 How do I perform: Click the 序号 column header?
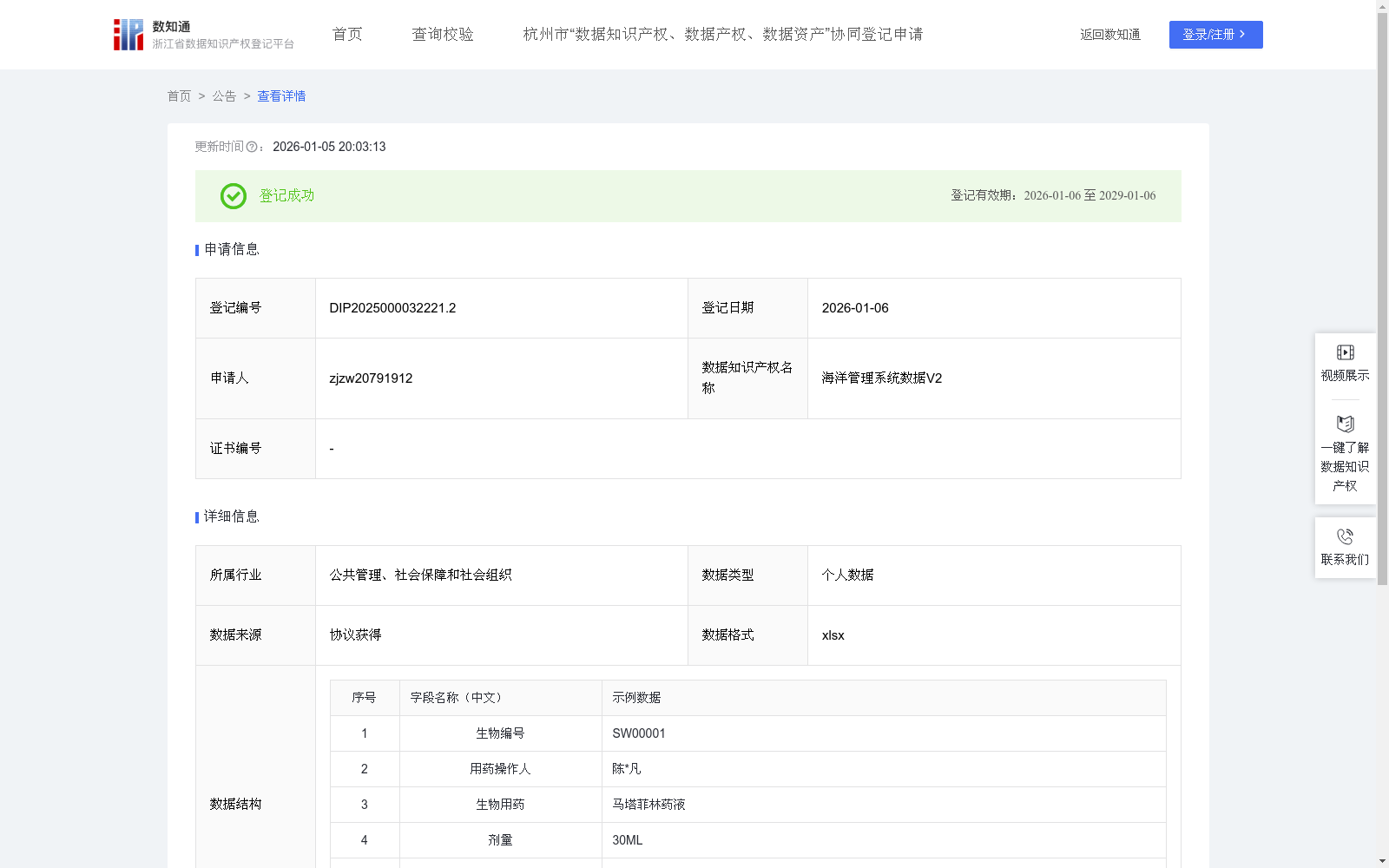365,698
